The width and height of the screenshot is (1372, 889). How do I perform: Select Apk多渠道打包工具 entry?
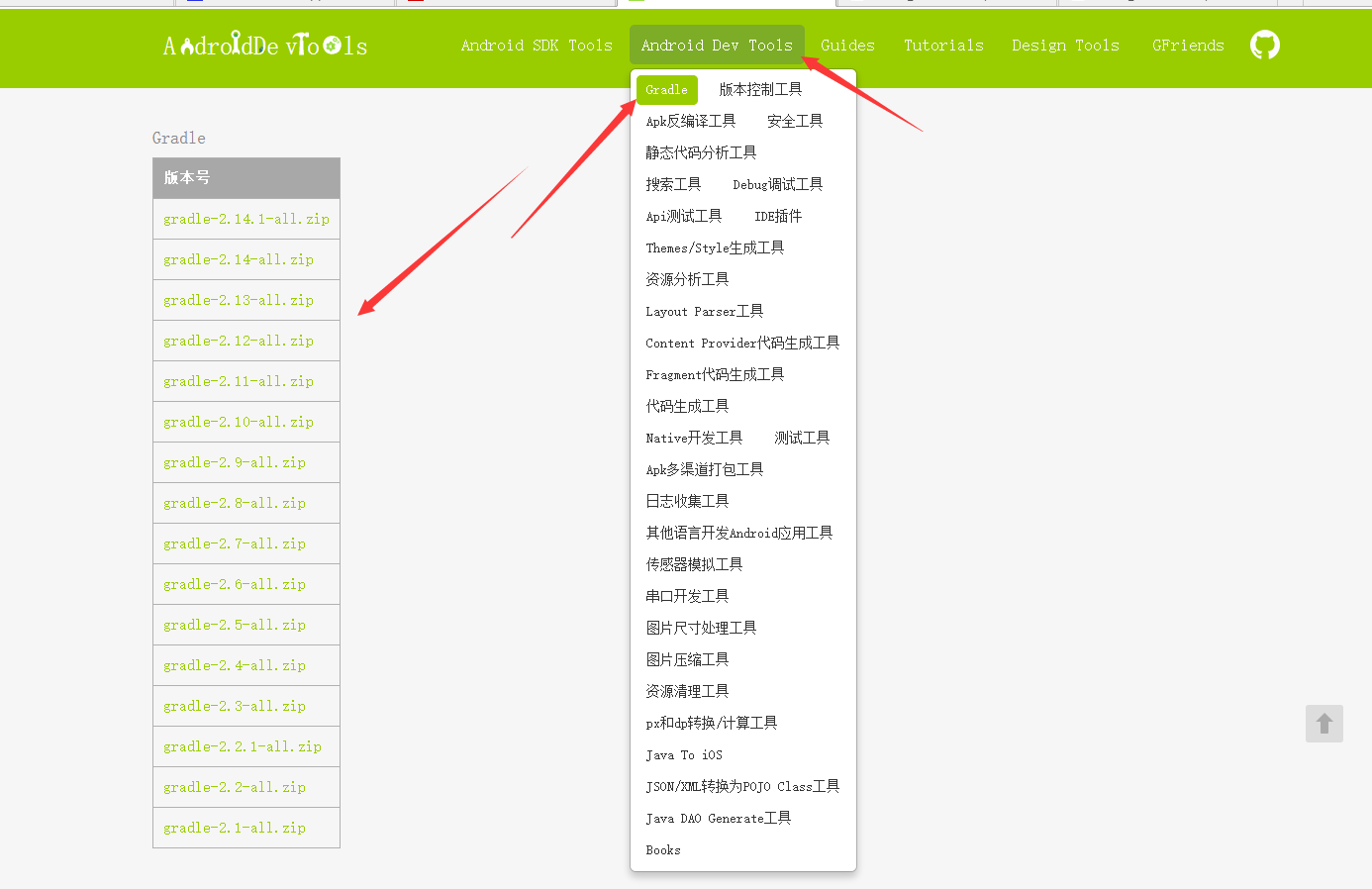click(705, 470)
